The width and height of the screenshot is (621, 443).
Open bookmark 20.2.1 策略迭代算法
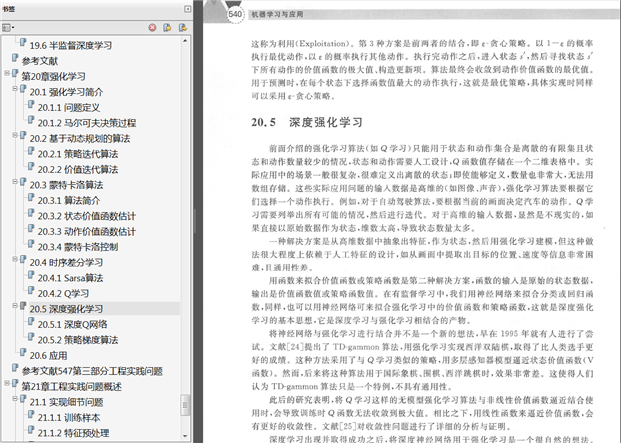[x=78, y=154]
